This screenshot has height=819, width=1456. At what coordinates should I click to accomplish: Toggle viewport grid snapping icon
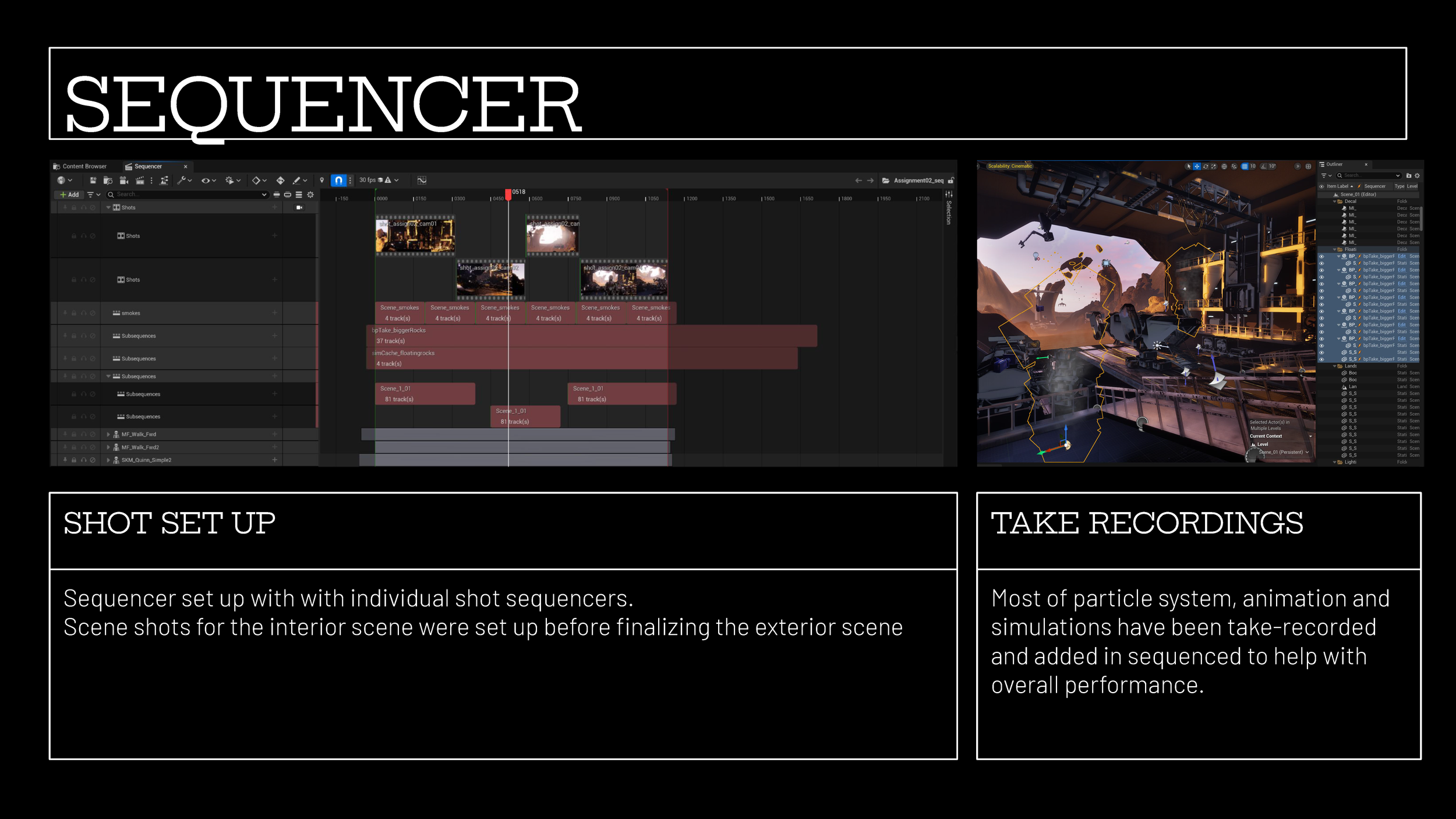click(1245, 167)
